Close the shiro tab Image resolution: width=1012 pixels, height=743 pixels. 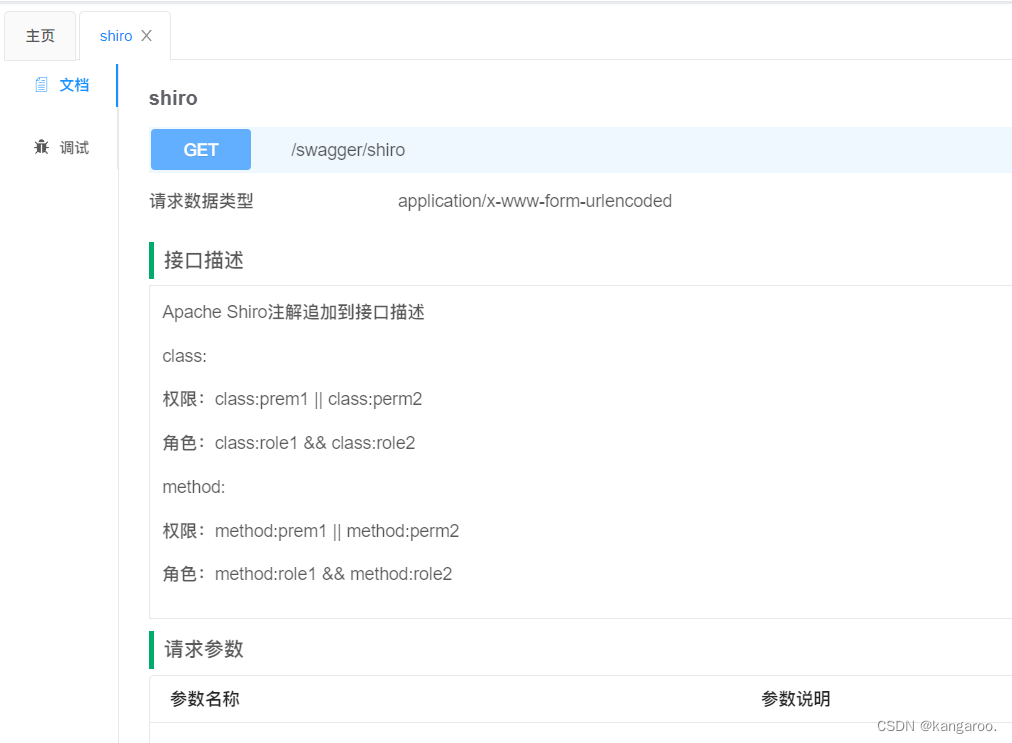(147, 36)
